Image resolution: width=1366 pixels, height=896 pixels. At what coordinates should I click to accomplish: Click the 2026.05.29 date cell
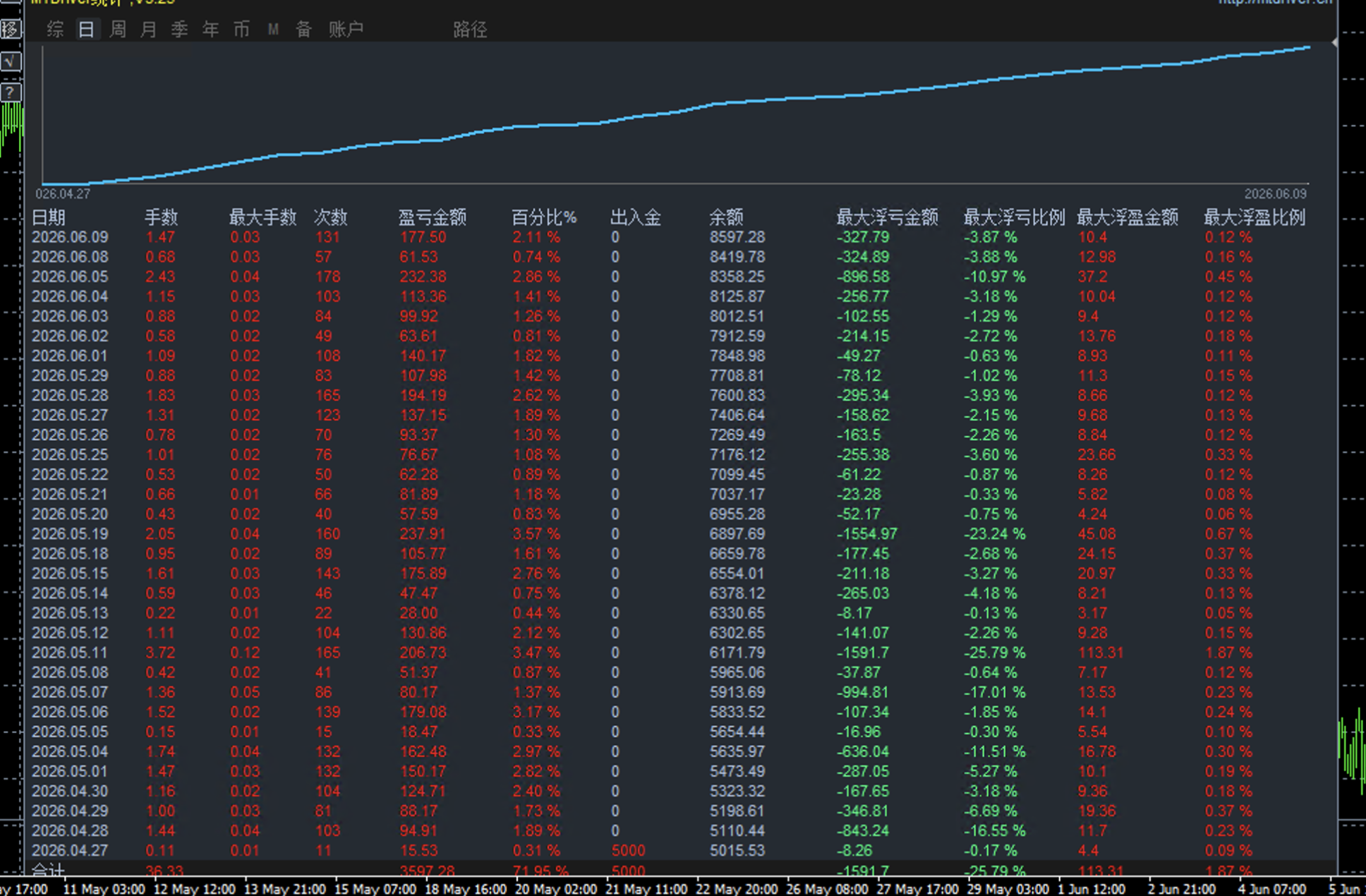click(70, 375)
